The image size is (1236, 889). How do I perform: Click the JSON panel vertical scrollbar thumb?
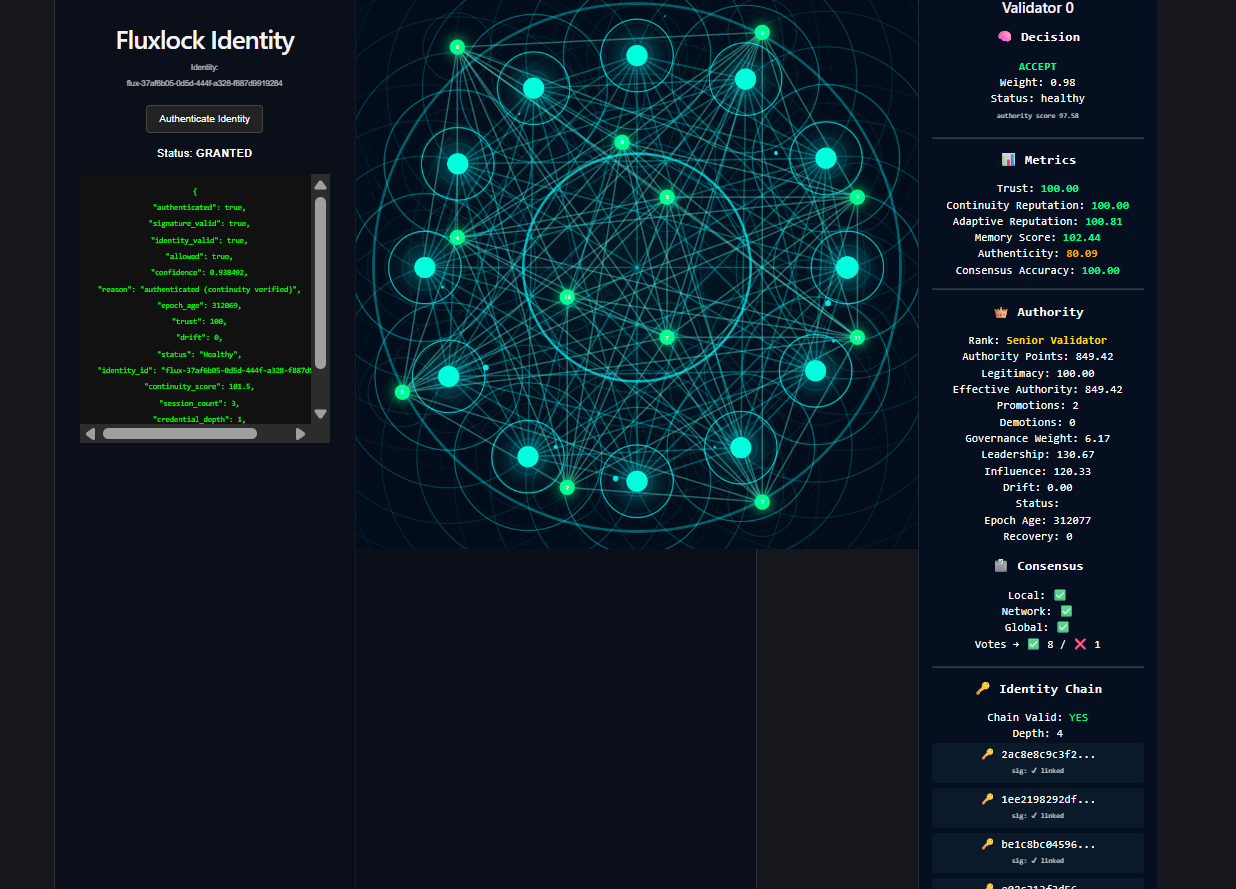[x=320, y=282]
